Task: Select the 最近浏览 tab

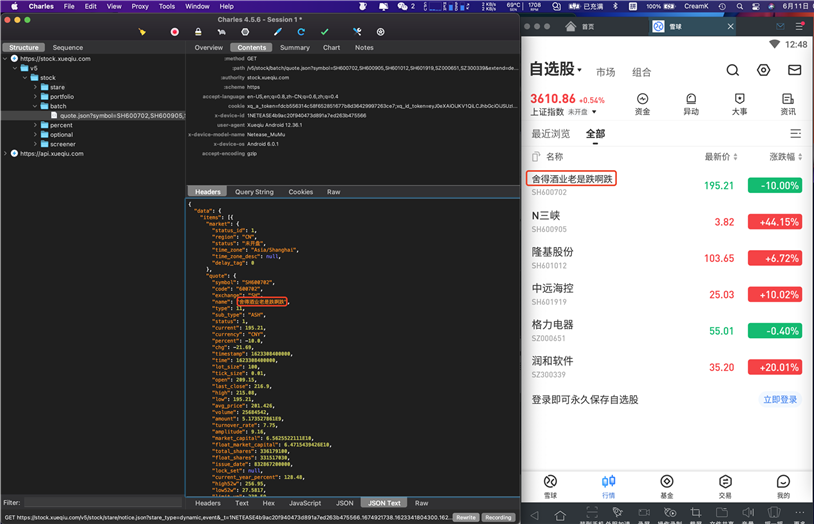Action: point(550,133)
